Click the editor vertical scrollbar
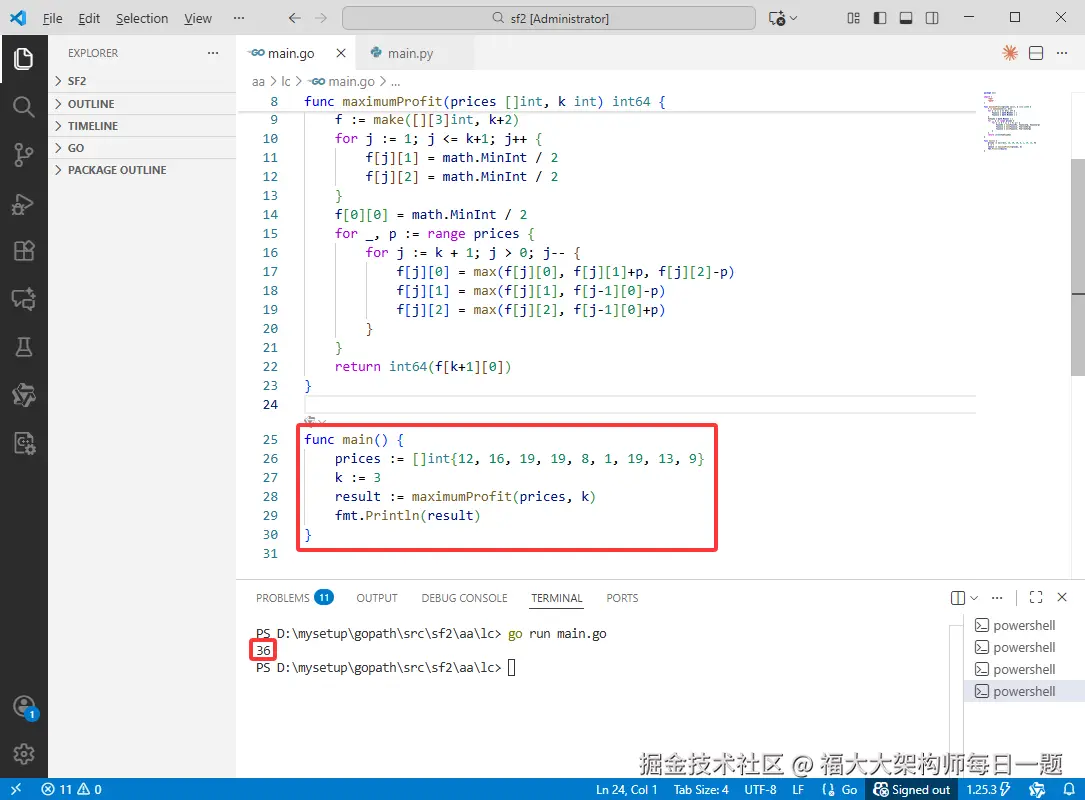Image resolution: width=1085 pixels, height=800 pixels. click(x=1077, y=267)
